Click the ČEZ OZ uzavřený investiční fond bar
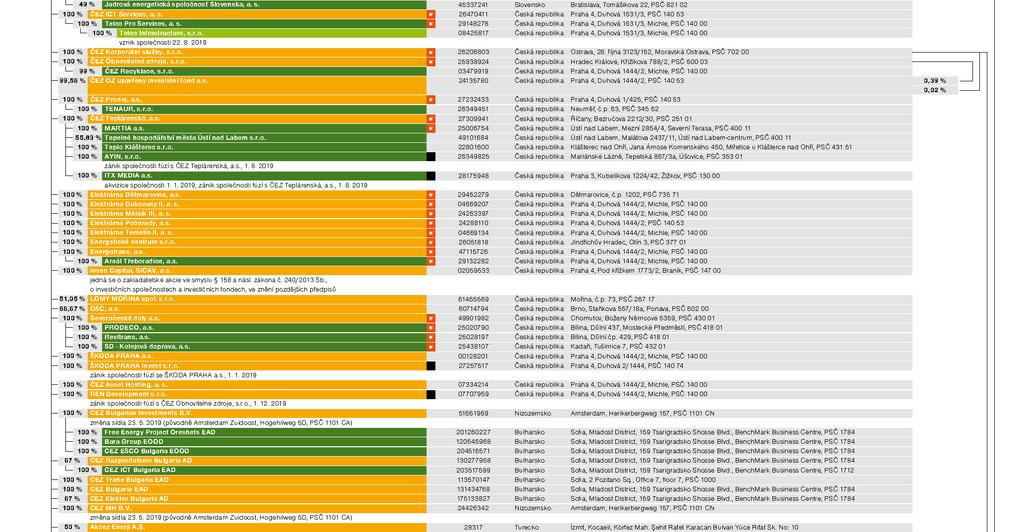Image resolution: width=1024 pixels, height=532 pixels. coord(257,86)
